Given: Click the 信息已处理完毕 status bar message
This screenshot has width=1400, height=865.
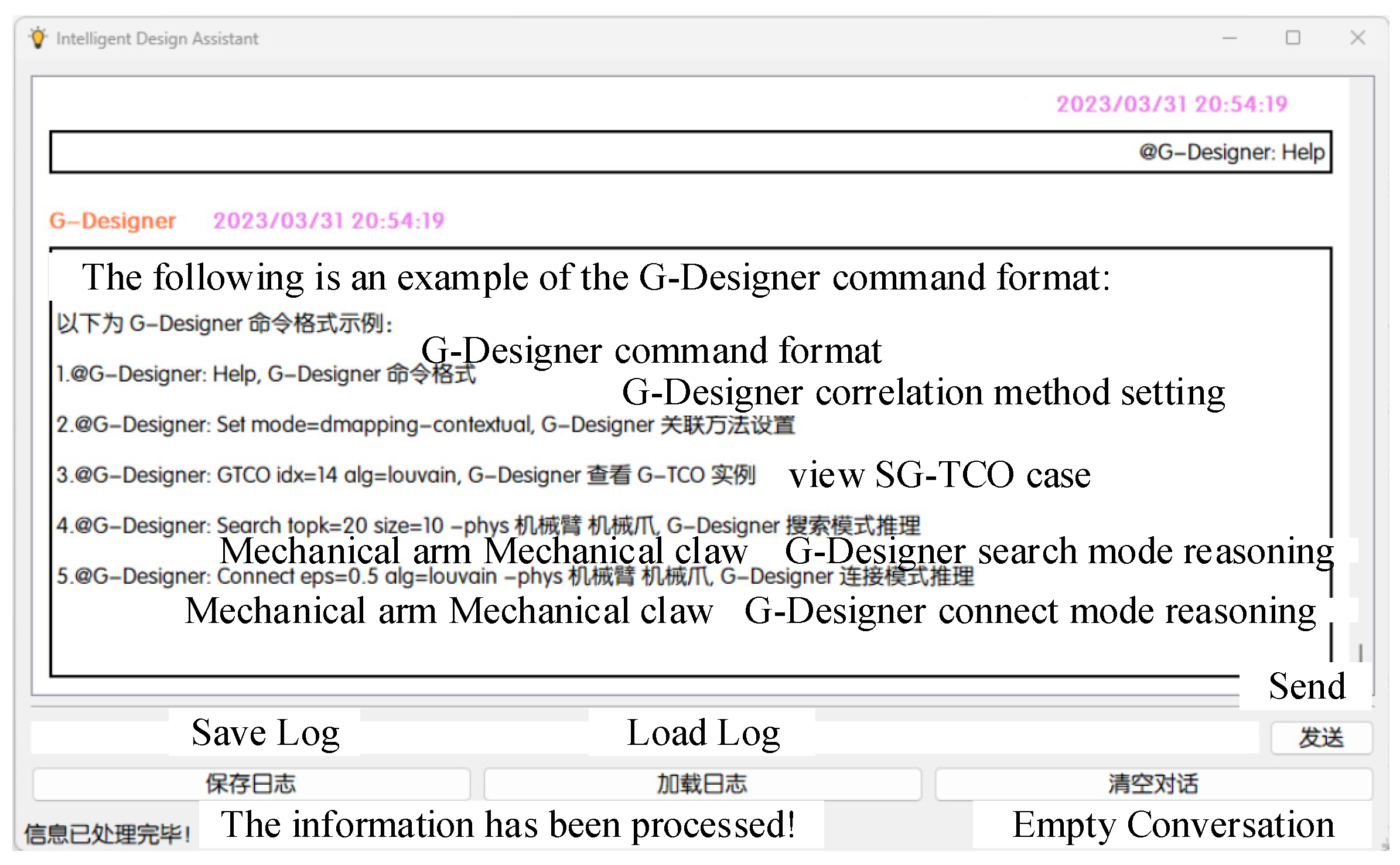Looking at the screenshot, I should (x=107, y=834).
